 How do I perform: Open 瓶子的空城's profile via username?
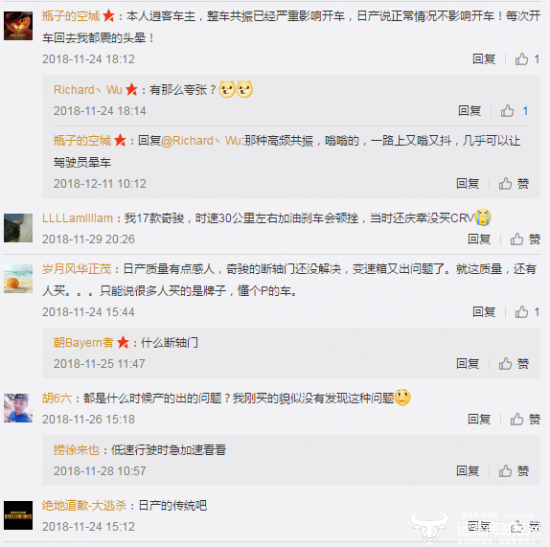pos(71,16)
